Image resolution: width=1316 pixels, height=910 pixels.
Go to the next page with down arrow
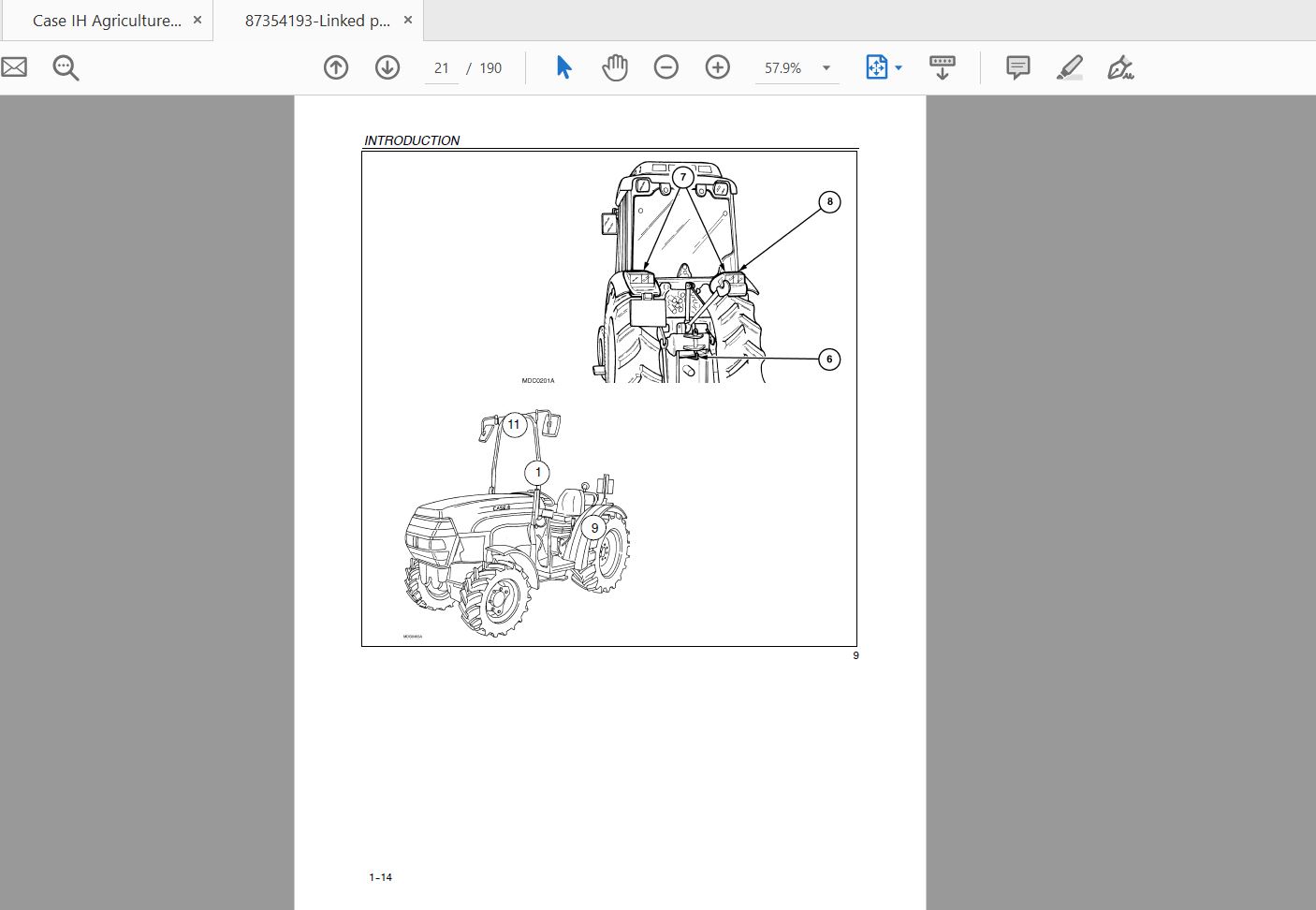[x=387, y=66]
